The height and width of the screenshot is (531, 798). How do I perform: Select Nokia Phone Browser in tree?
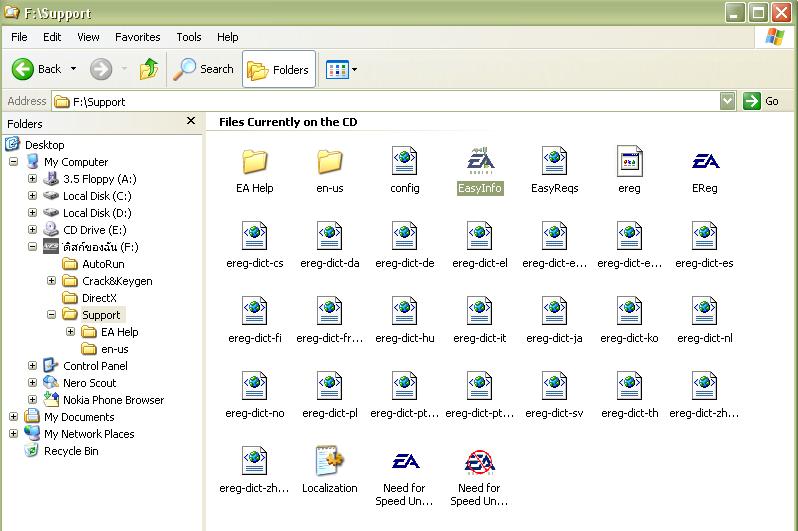click(113, 400)
